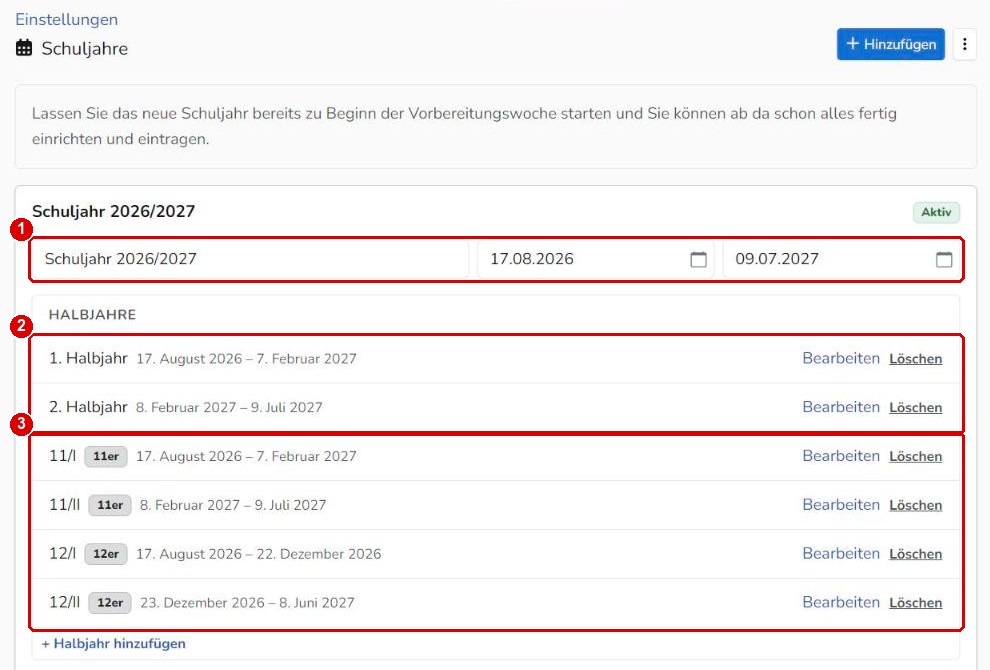Open the calendar picker for 17.08.2026
The width and height of the screenshot is (990, 670).
point(698,260)
